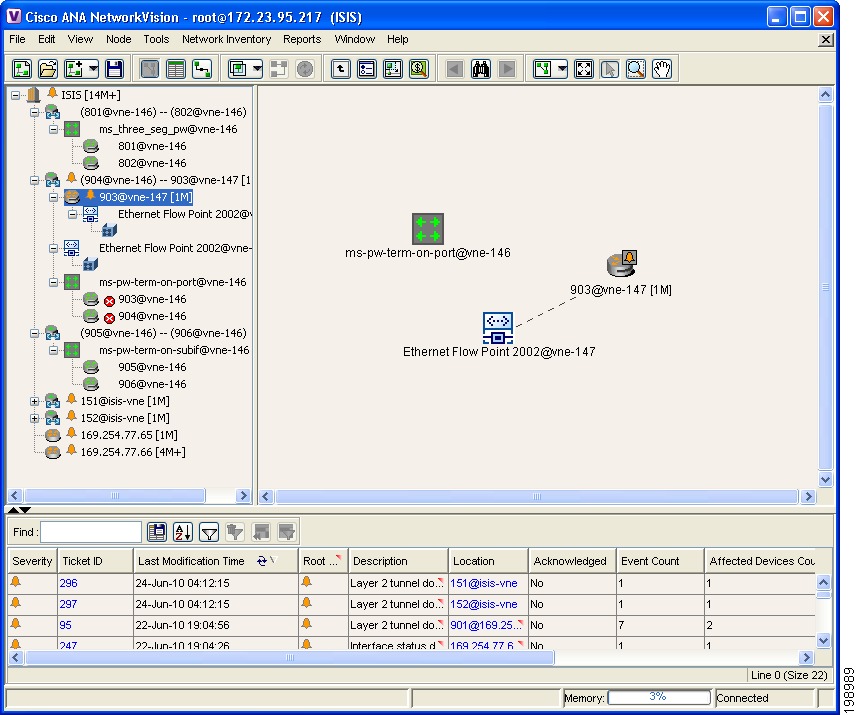Click the properties list icon after the up-arrow

pos(367,69)
